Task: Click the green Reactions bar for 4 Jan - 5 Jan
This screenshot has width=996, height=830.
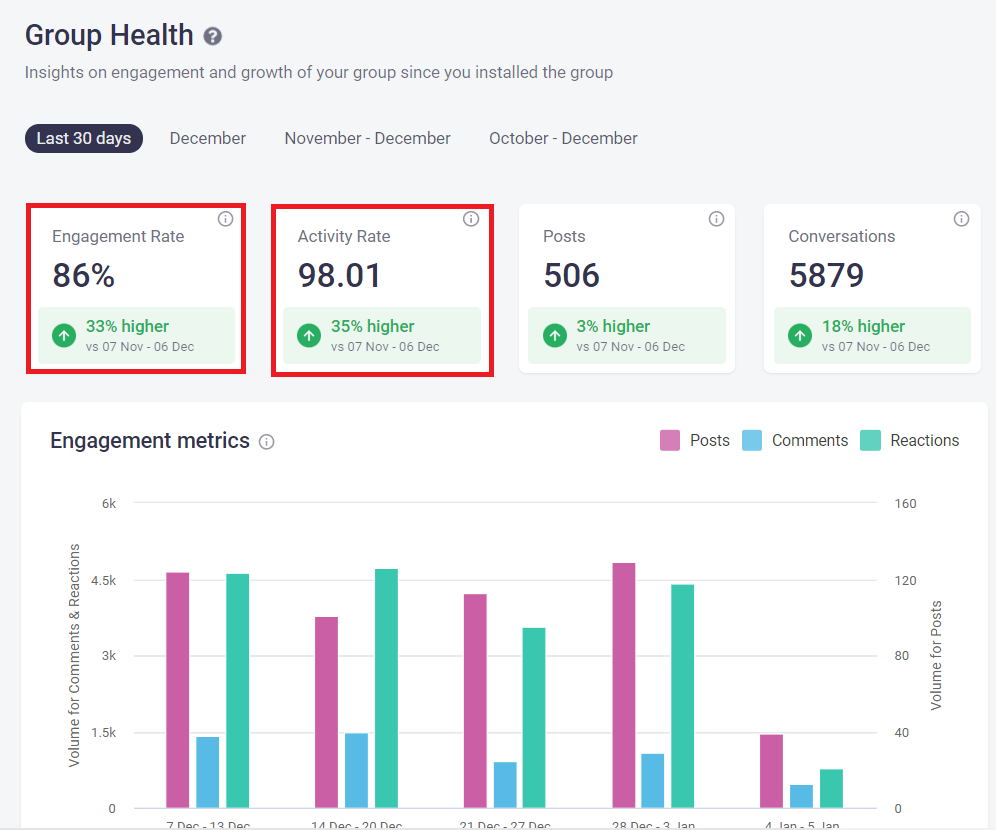Action: click(x=831, y=789)
